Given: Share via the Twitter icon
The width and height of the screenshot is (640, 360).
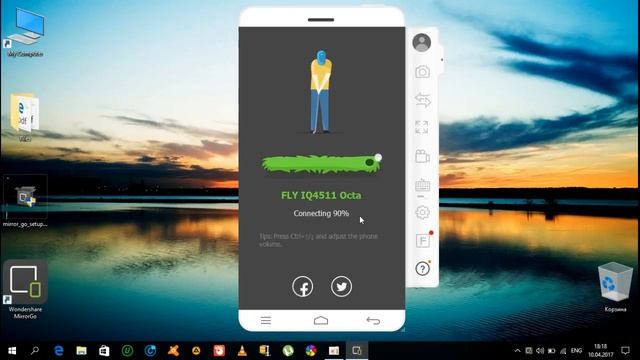Looking at the screenshot, I should pyautogui.click(x=341, y=287).
